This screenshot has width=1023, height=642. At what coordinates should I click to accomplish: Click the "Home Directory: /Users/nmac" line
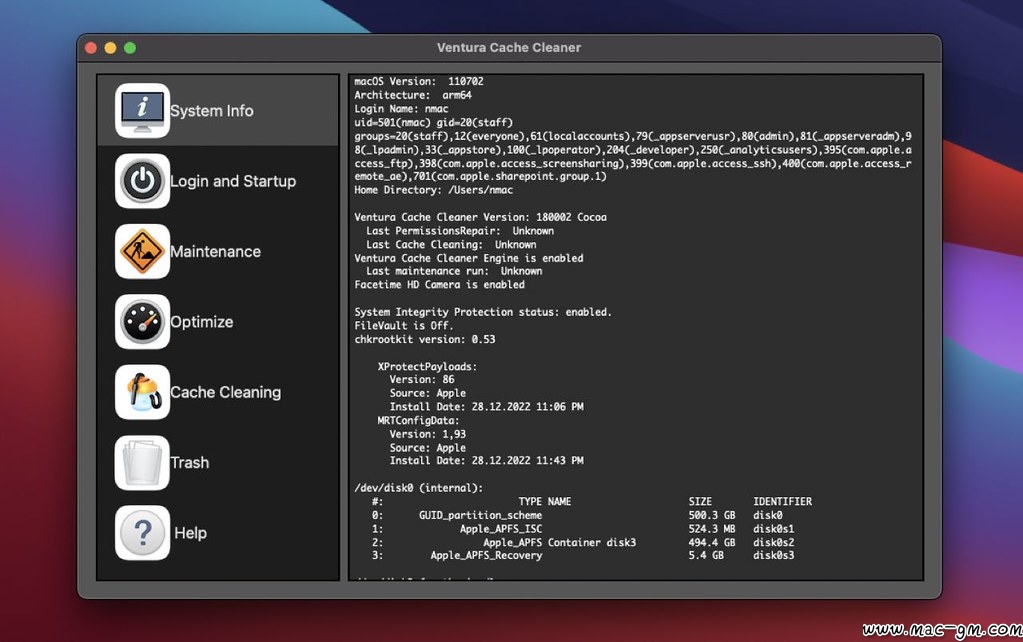[x=434, y=191]
